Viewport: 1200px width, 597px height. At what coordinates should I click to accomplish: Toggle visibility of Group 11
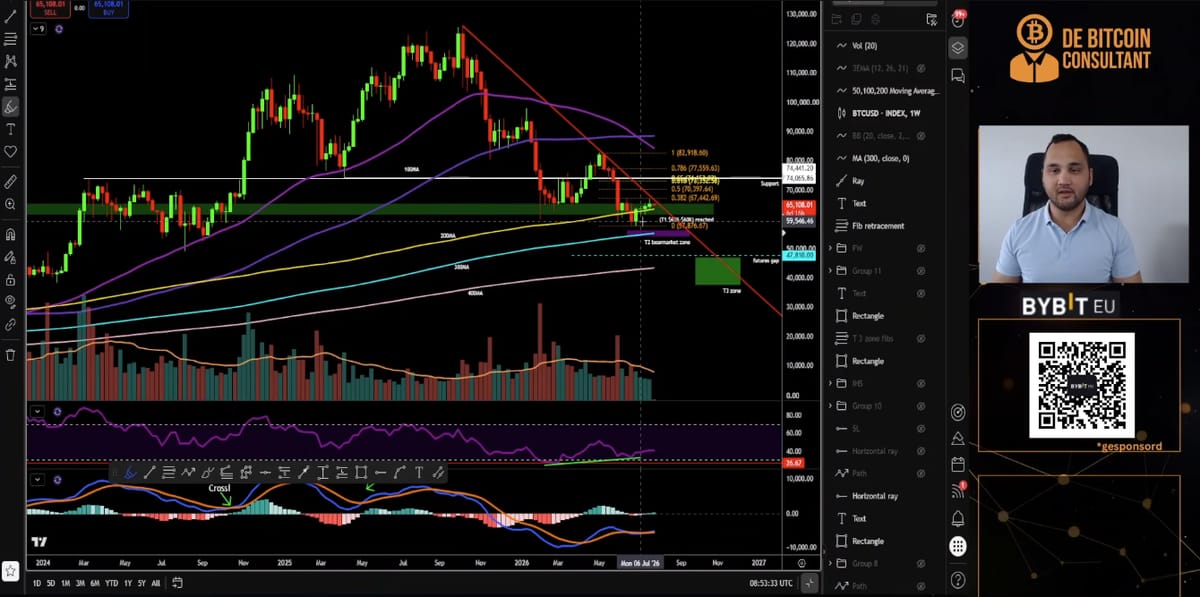tap(921, 271)
